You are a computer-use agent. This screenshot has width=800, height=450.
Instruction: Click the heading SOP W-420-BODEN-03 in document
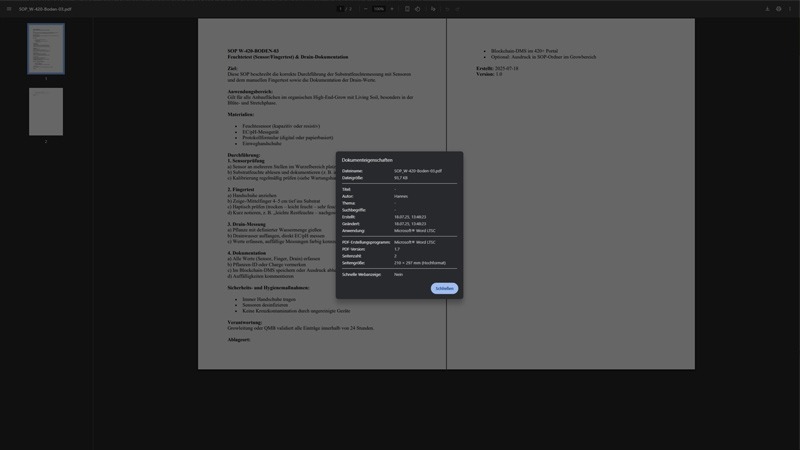(x=253, y=51)
